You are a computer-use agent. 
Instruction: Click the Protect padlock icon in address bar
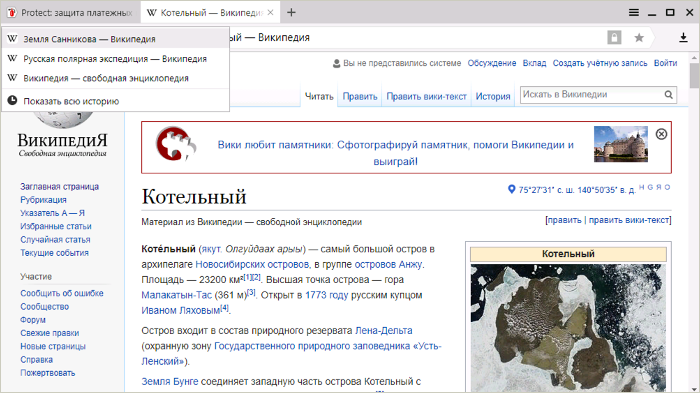[x=614, y=38]
